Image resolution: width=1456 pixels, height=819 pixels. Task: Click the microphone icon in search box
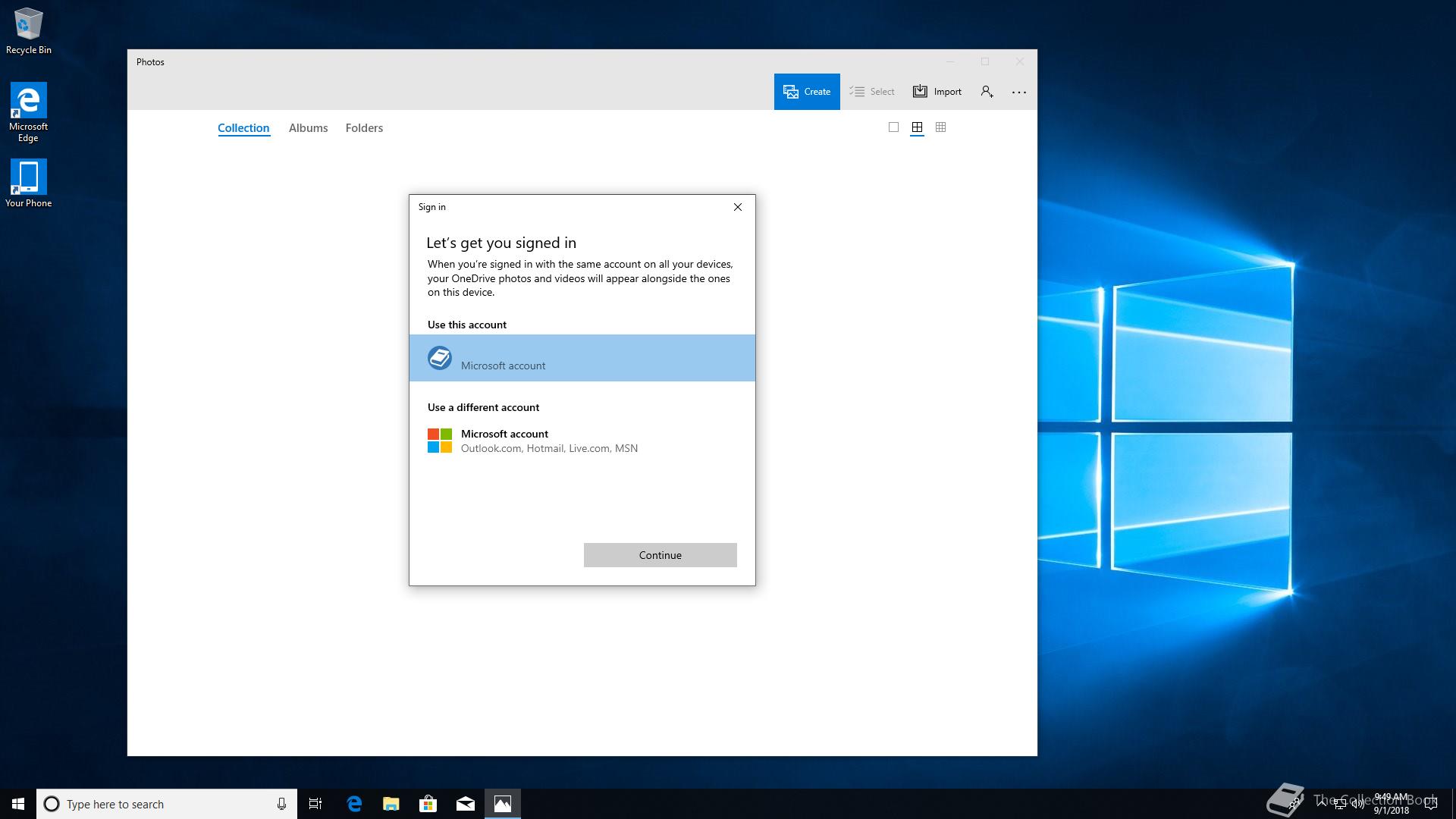click(x=281, y=804)
